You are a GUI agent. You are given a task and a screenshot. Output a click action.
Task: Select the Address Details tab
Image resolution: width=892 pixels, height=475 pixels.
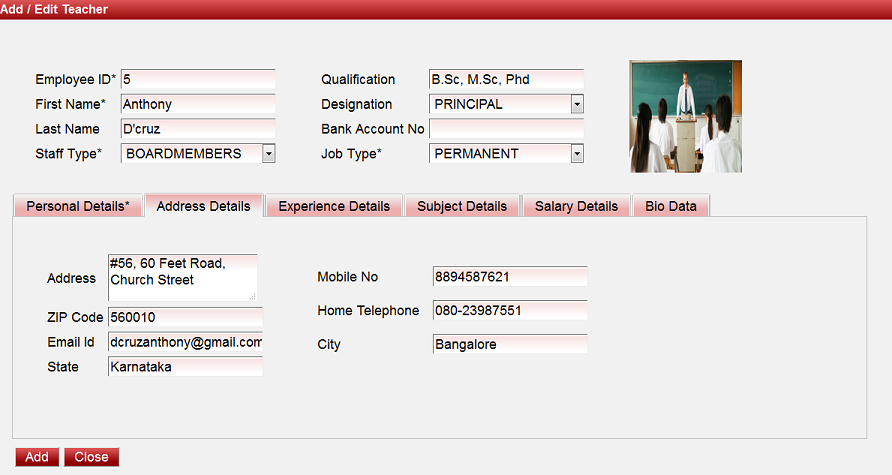(x=204, y=206)
